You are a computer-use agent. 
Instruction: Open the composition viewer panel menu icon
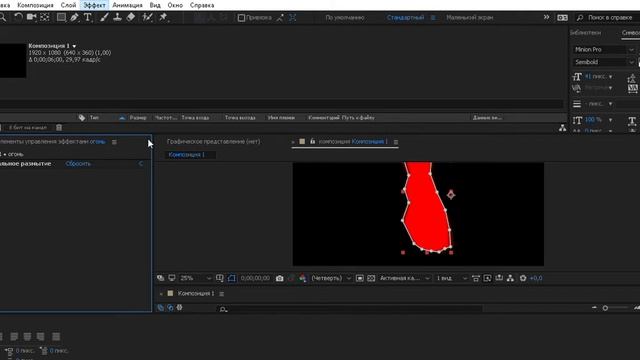point(396,142)
